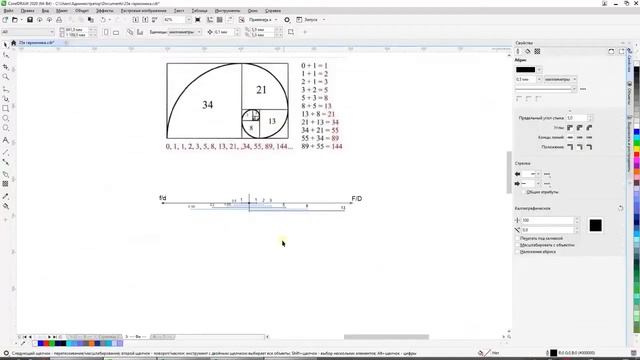This screenshot has height=360, width=640.
Task: Switch to the document tab 'cdr'
Action: 37,42
